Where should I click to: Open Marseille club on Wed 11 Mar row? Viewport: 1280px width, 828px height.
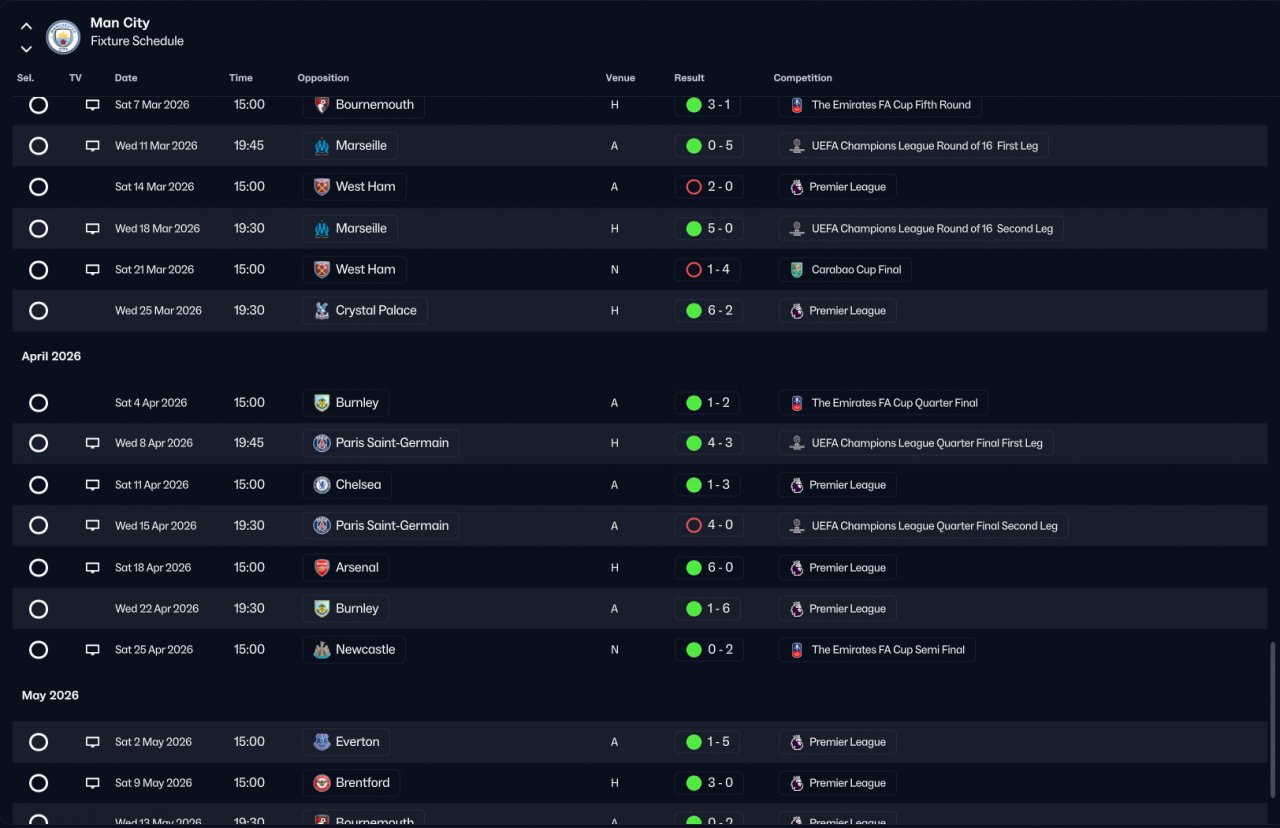[x=350, y=146]
